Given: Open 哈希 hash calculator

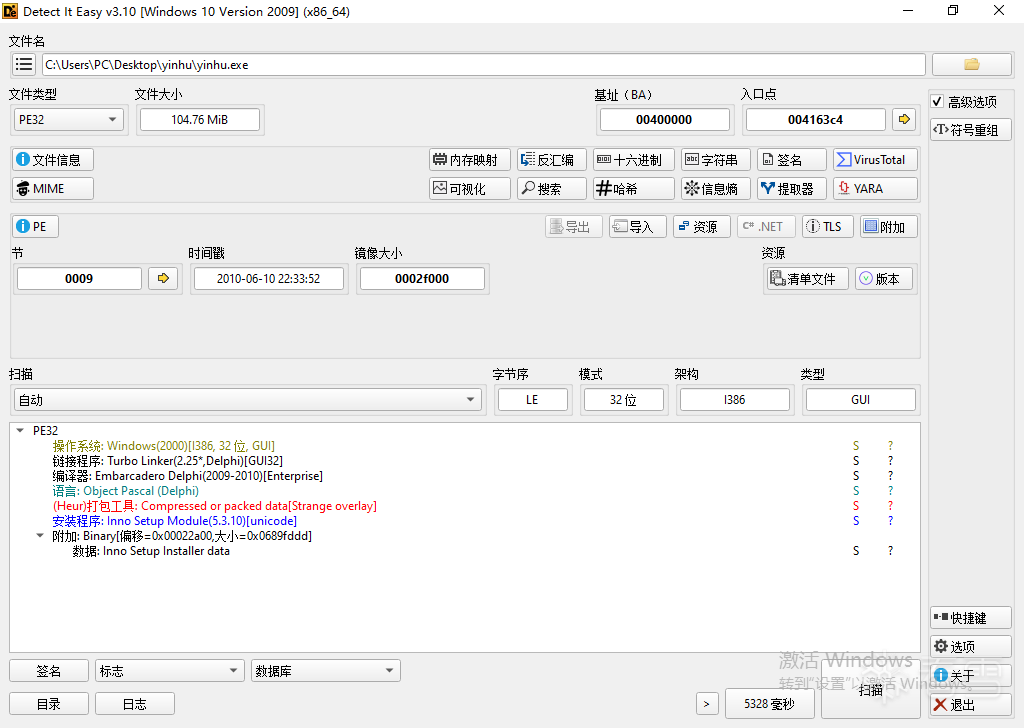Looking at the screenshot, I should (x=633, y=189).
